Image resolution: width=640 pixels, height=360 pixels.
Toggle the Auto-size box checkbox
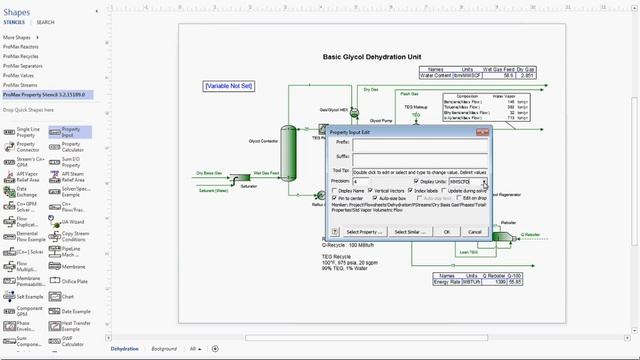coord(375,198)
